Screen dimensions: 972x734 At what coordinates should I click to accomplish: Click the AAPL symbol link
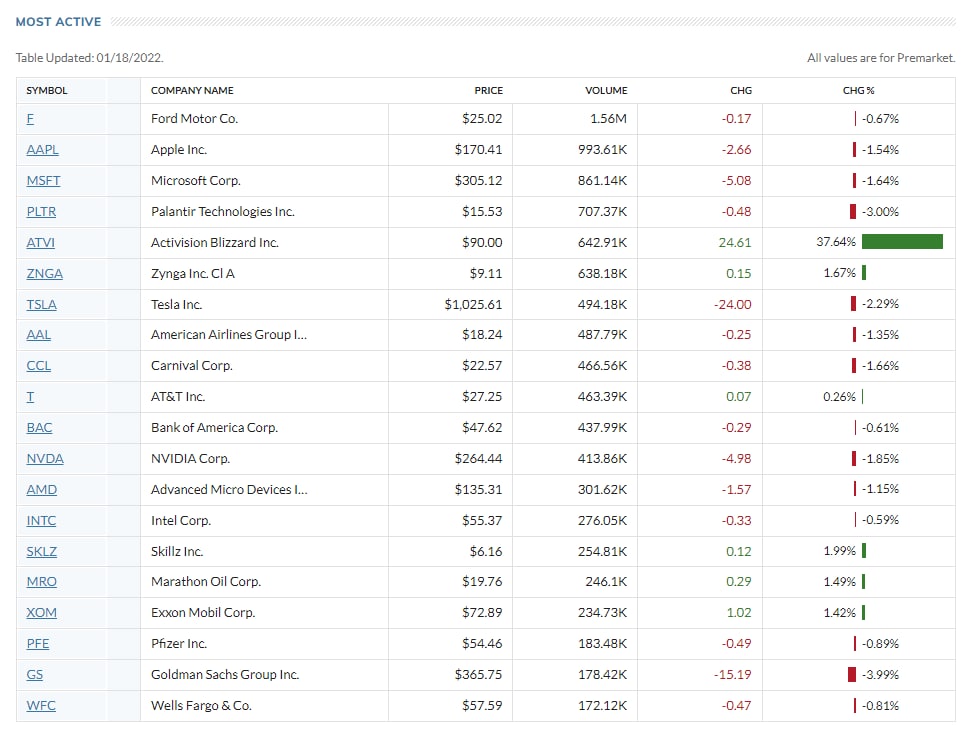pyautogui.click(x=42, y=150)
